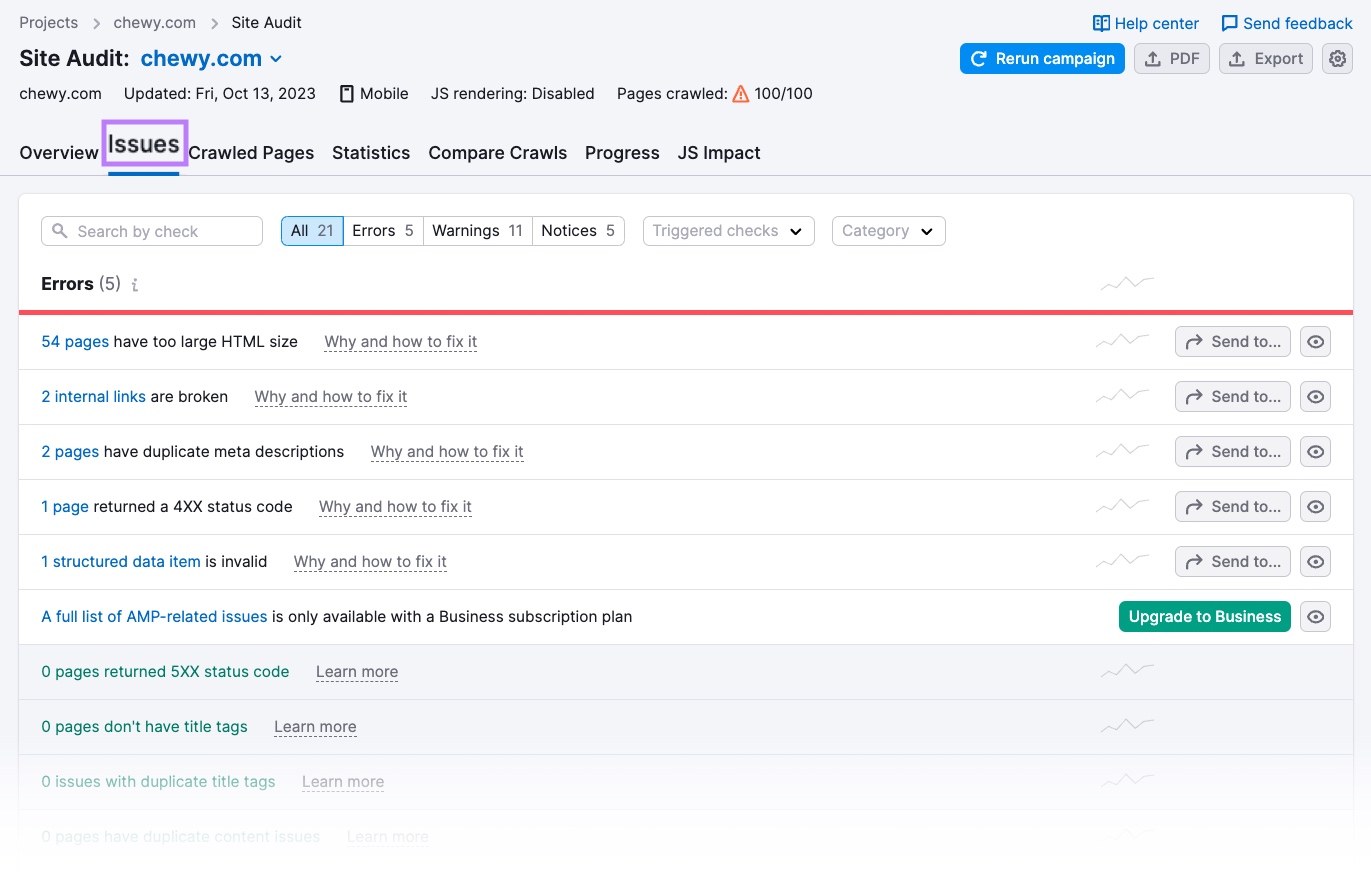Switch to the Progress tab
The image size is (1371, 875).
(x=622, y=153)
